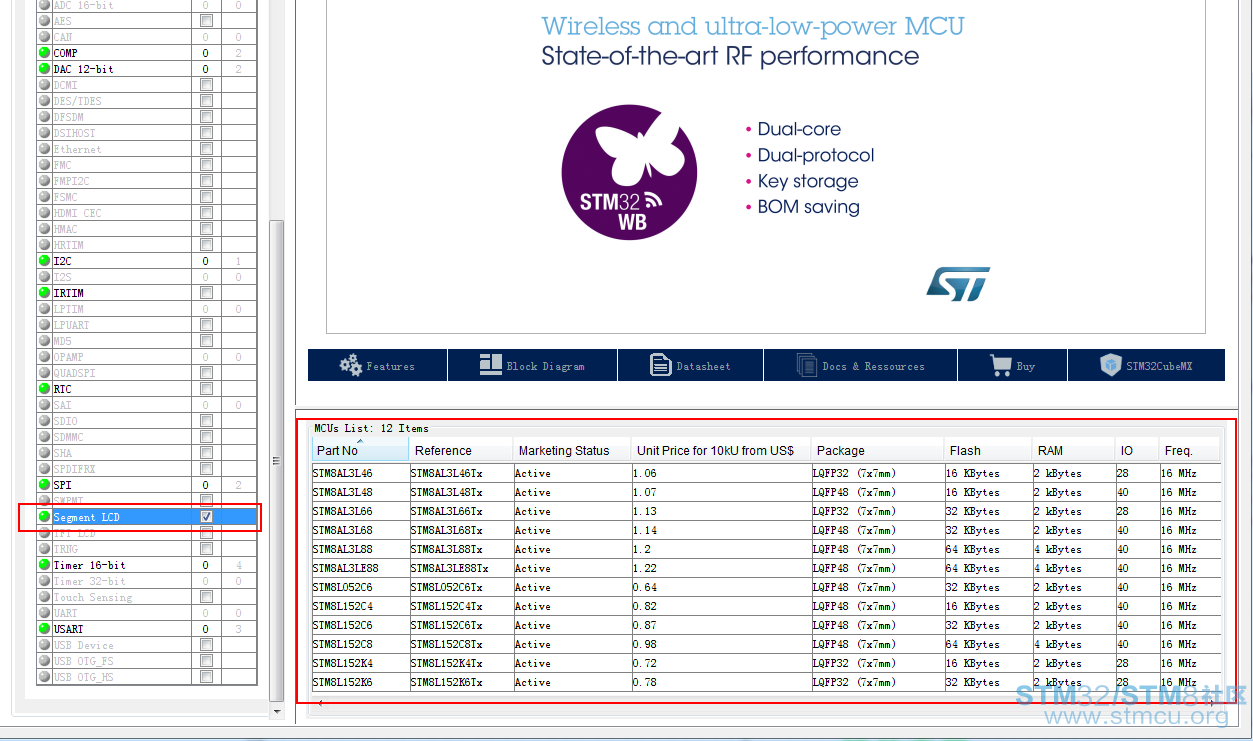Enable the RTC checkbox
The width and height of the screenshot is (1253, 741).
[x=206, y=389]
